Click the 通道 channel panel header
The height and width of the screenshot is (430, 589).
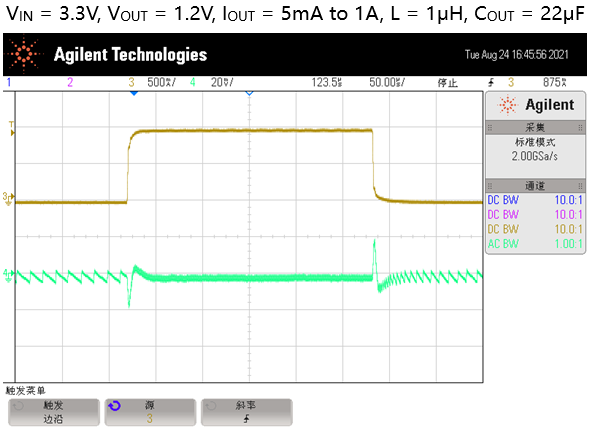coord(535,186)
